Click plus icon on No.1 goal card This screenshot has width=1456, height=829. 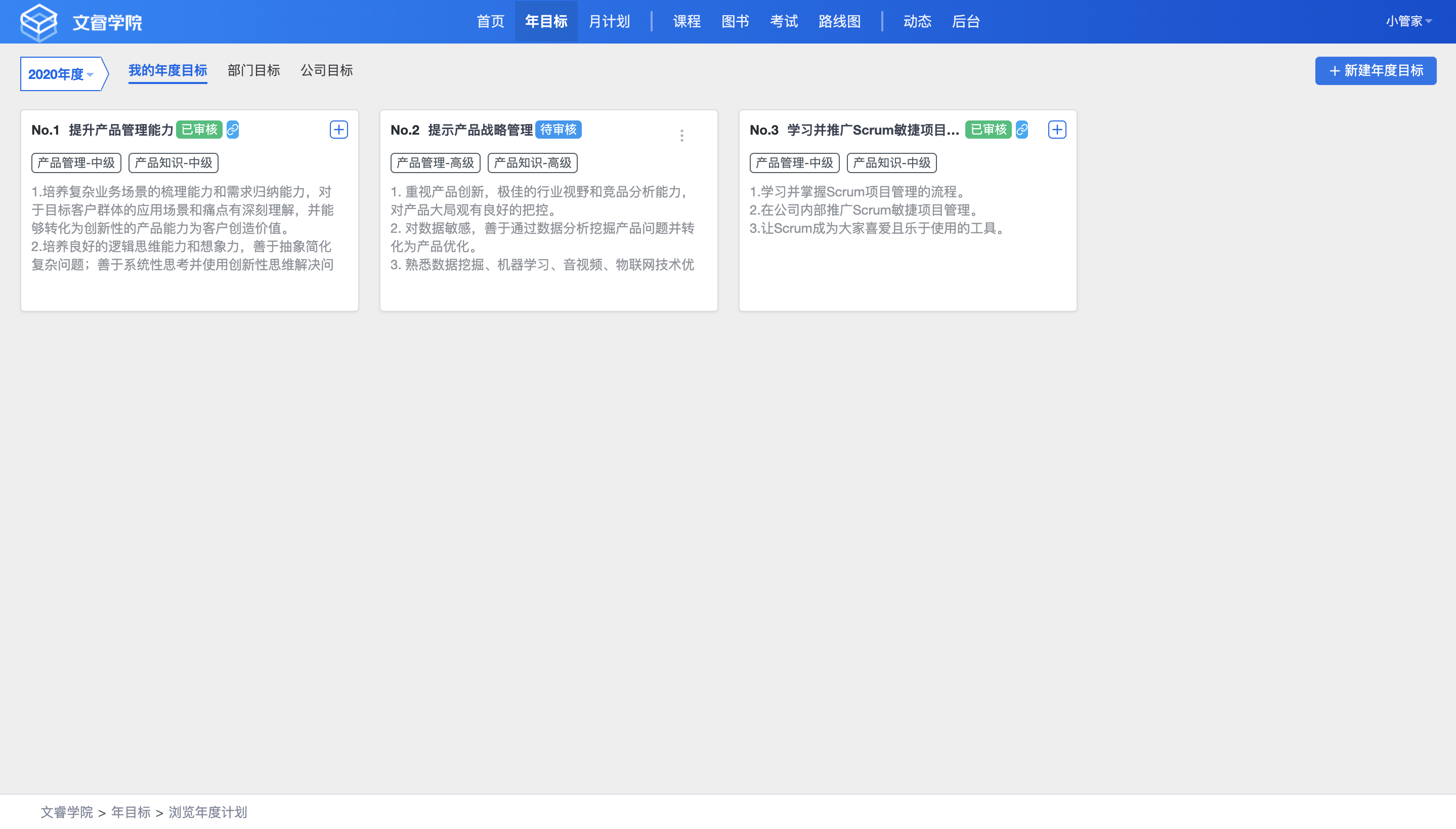pyautogui.click(x=338, y=130)
